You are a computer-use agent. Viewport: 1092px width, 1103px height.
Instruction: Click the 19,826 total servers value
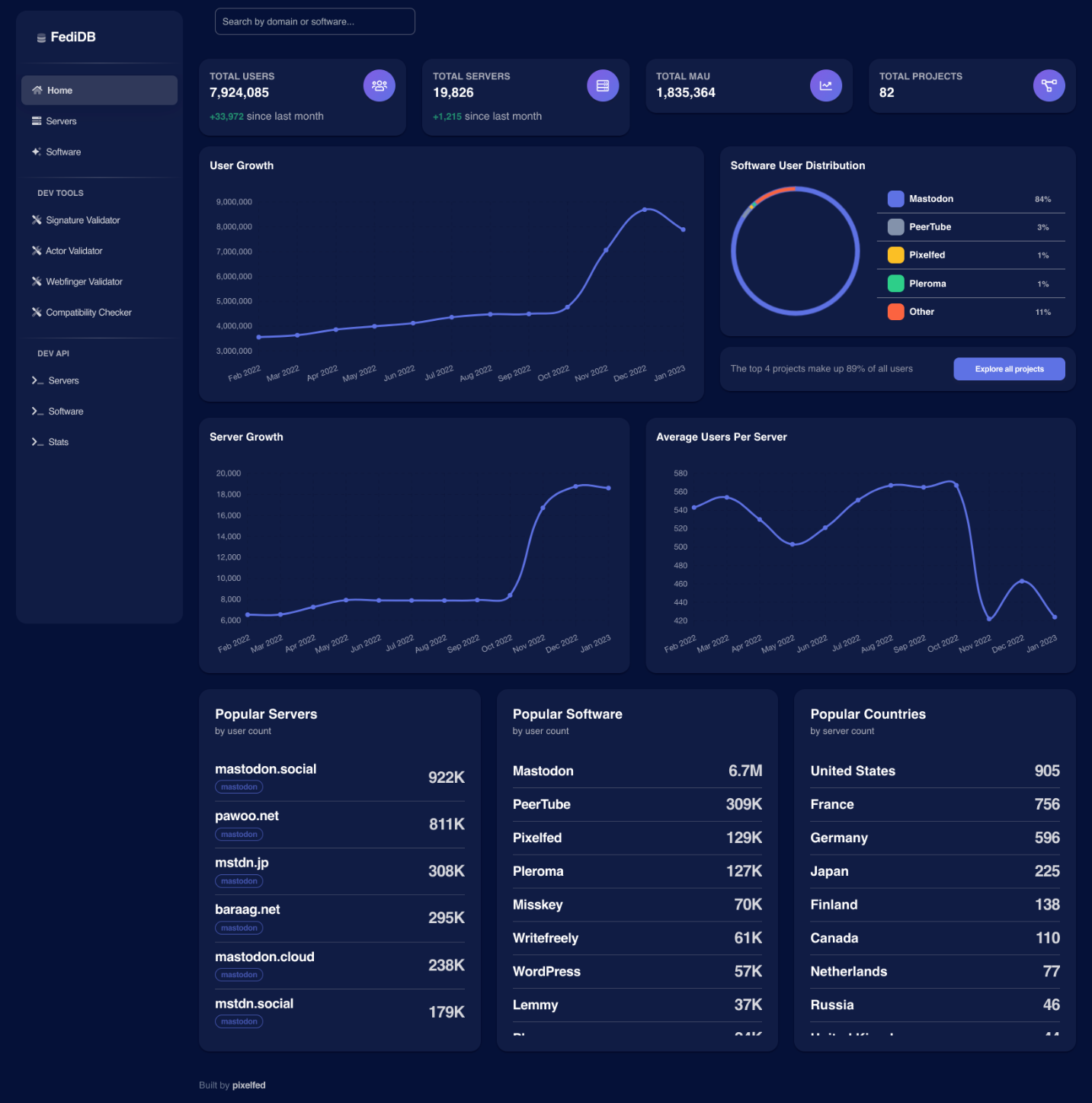point(453,93)
